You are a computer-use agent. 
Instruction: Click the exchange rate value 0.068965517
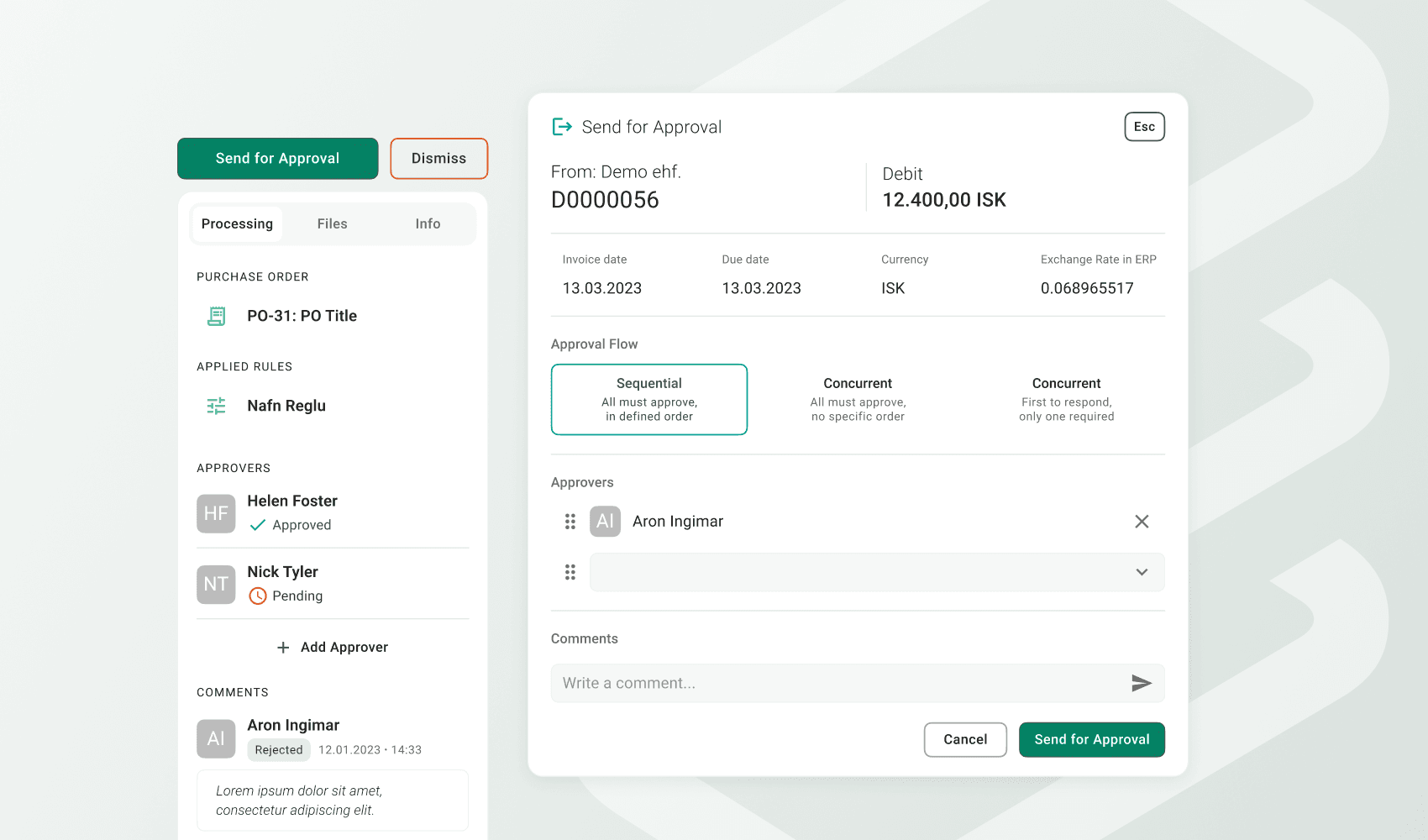pyautogui.click(x=1087, y=288)
